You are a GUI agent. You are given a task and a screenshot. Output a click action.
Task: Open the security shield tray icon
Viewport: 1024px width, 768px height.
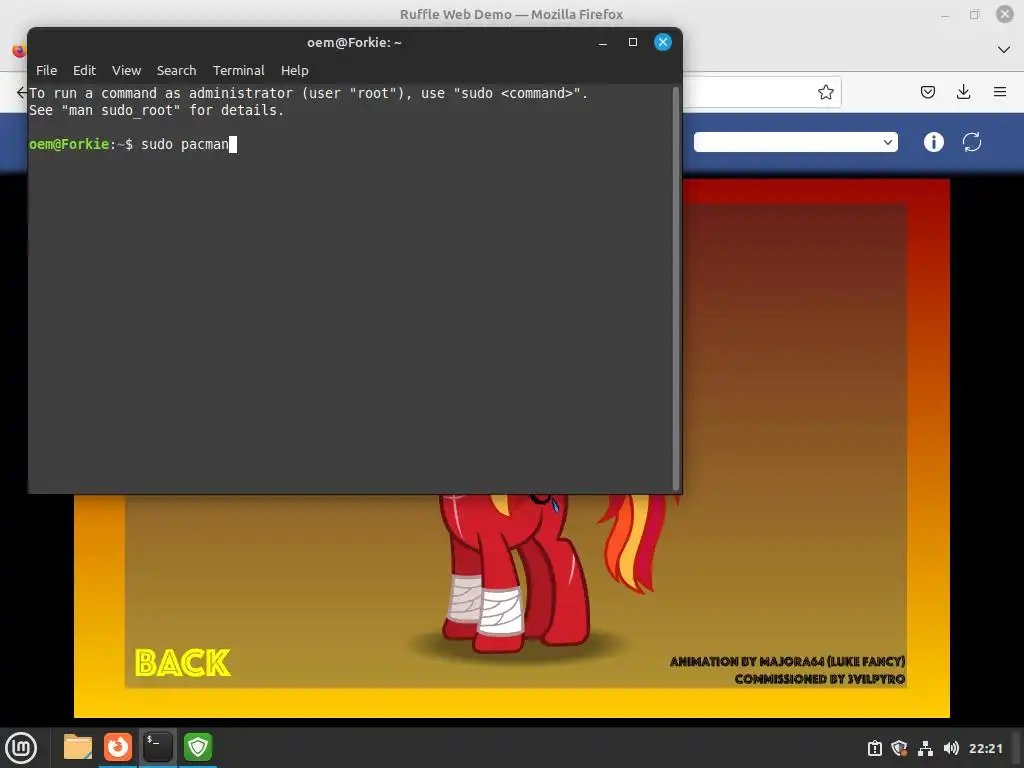point(899,748)
